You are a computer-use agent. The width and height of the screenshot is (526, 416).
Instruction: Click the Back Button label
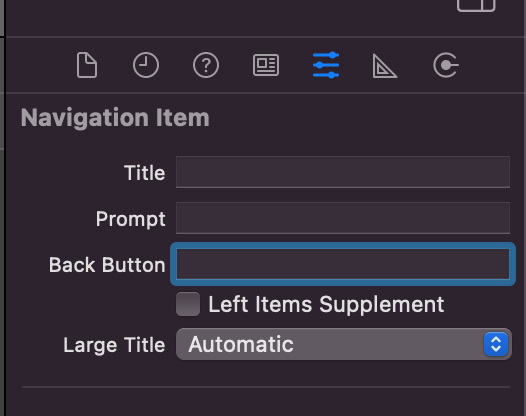[x=107, y=265]
